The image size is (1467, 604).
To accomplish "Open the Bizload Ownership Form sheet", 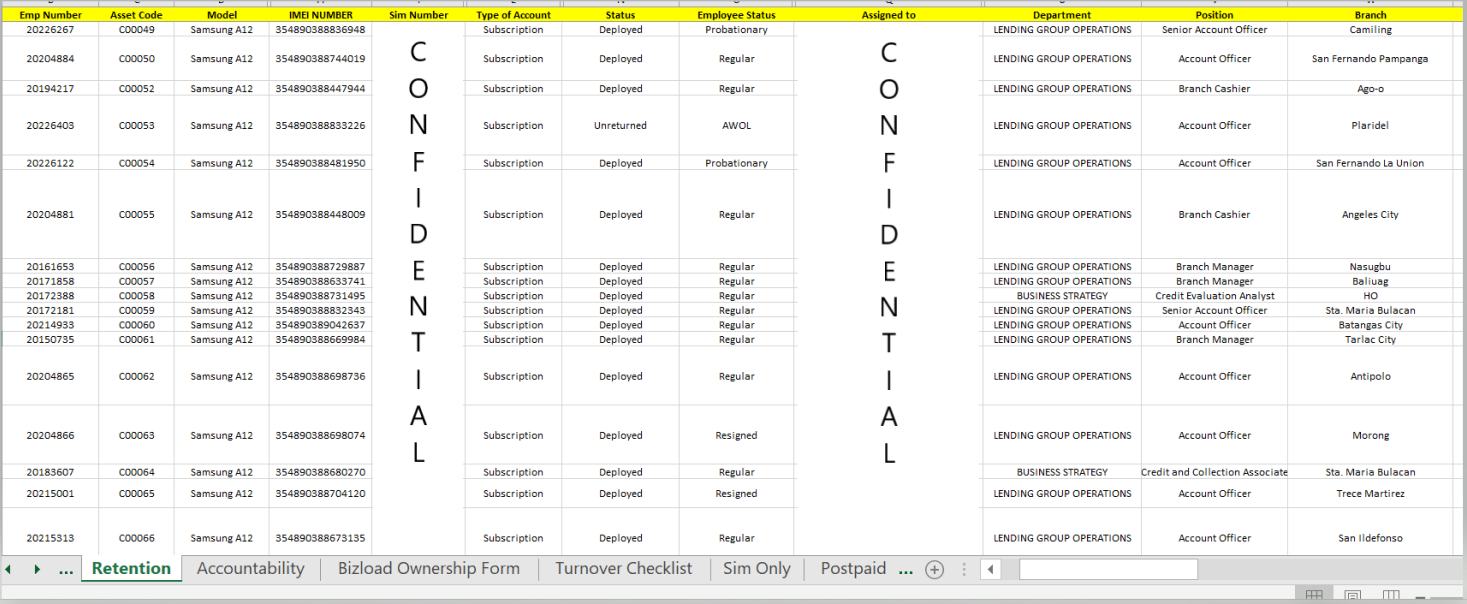I will pos(429,569).
